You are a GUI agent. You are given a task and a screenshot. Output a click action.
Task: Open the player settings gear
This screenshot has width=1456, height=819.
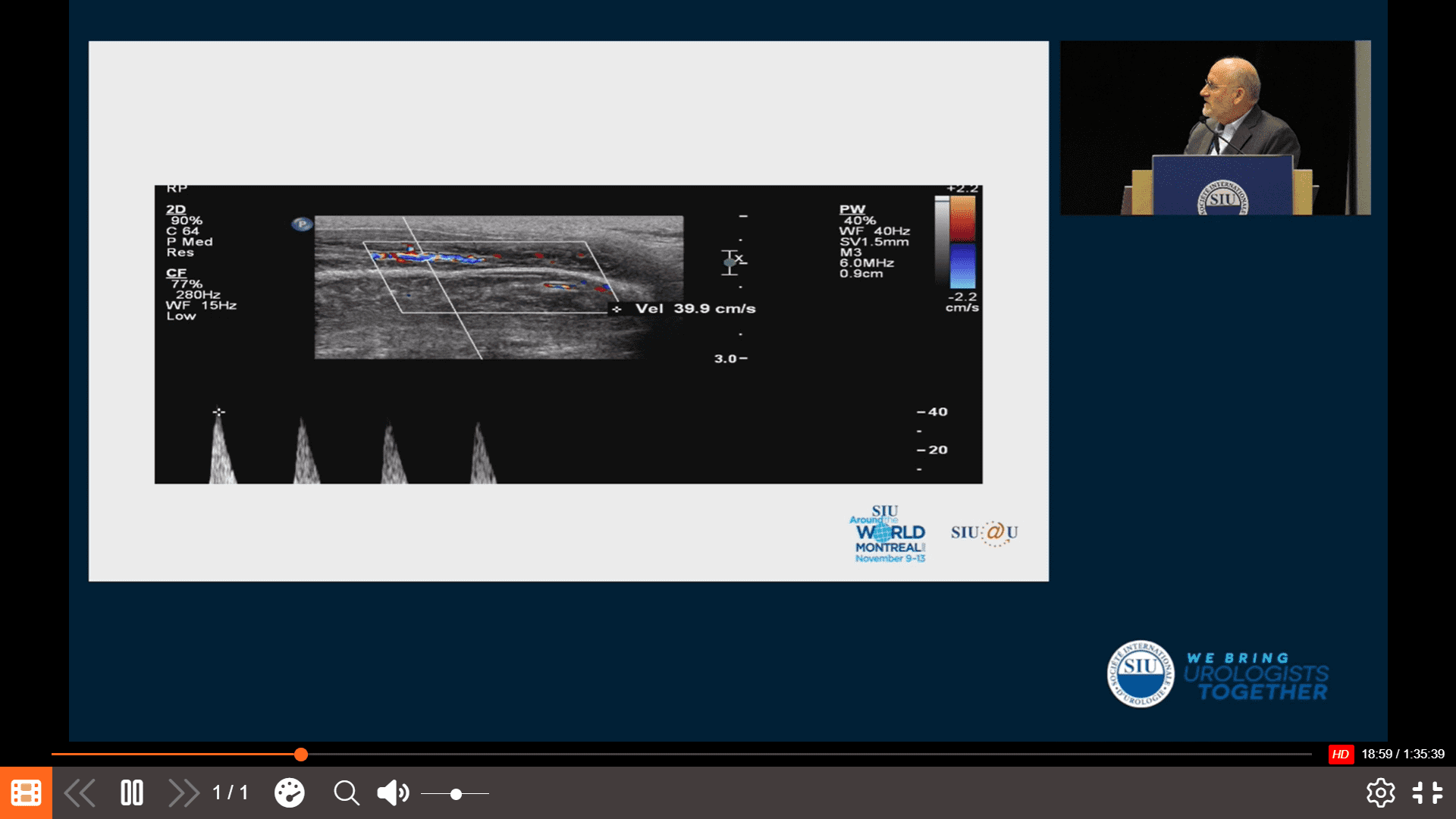point(1380,793)
